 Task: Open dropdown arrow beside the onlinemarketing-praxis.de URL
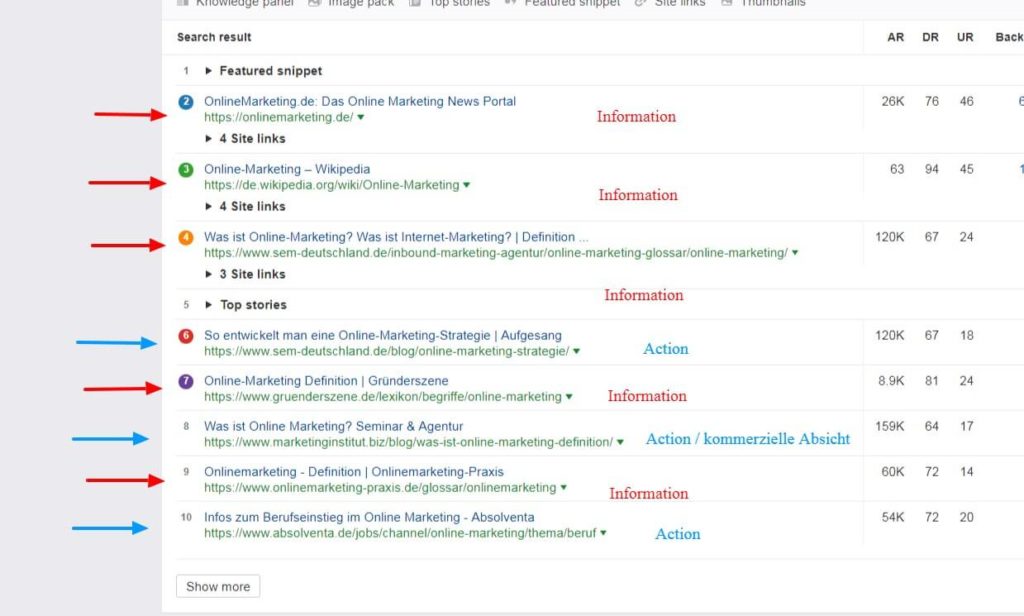point(564,488)
